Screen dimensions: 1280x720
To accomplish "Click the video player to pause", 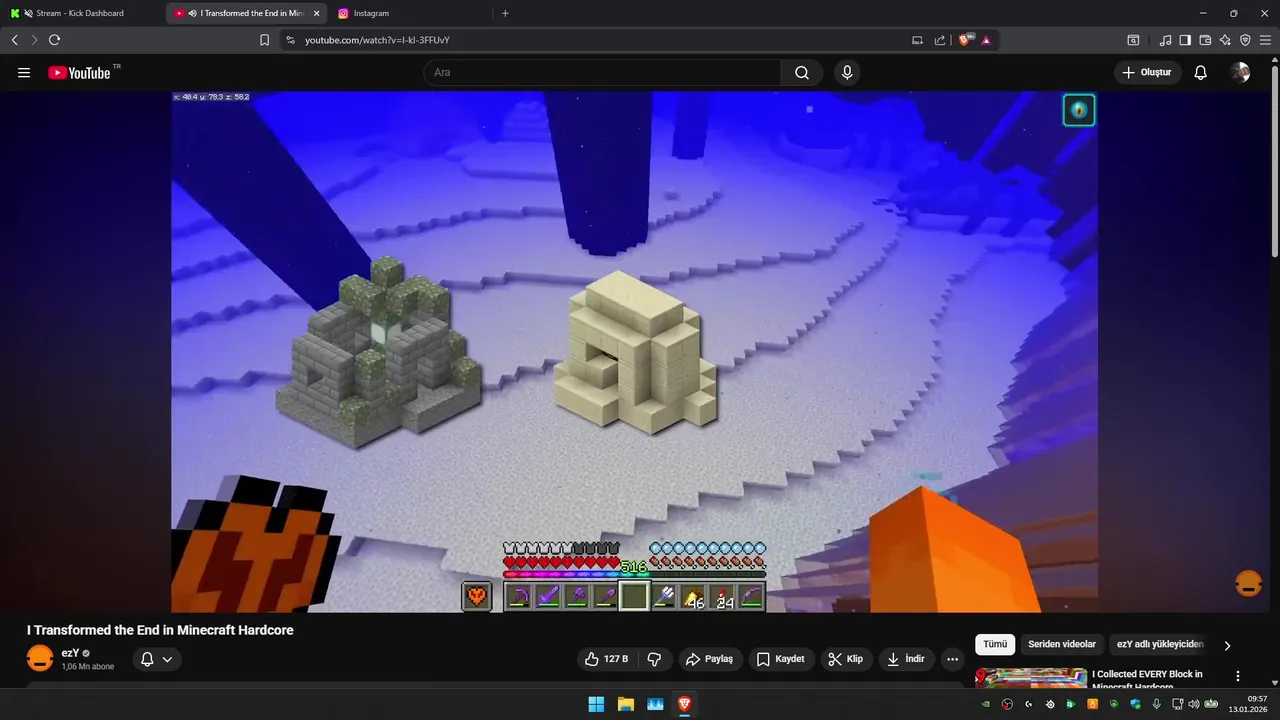I will point(634,352).
